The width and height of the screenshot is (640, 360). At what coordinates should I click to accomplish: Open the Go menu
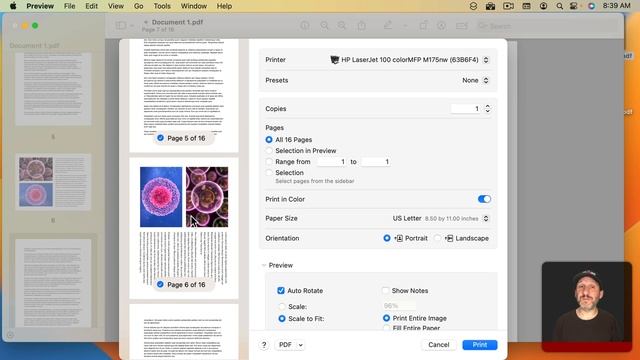(x=139, y=6)
